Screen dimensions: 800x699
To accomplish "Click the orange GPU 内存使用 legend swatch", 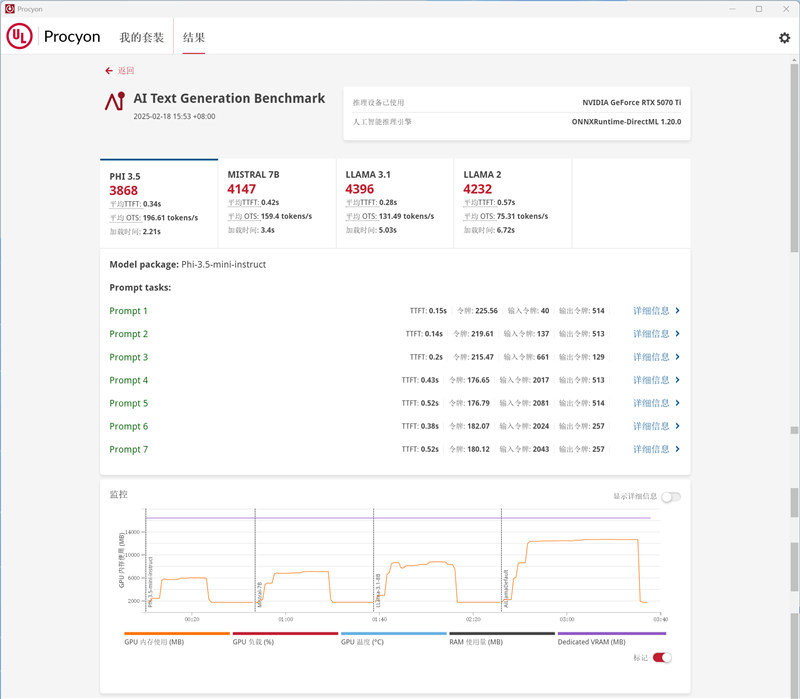I will (177, 633).
